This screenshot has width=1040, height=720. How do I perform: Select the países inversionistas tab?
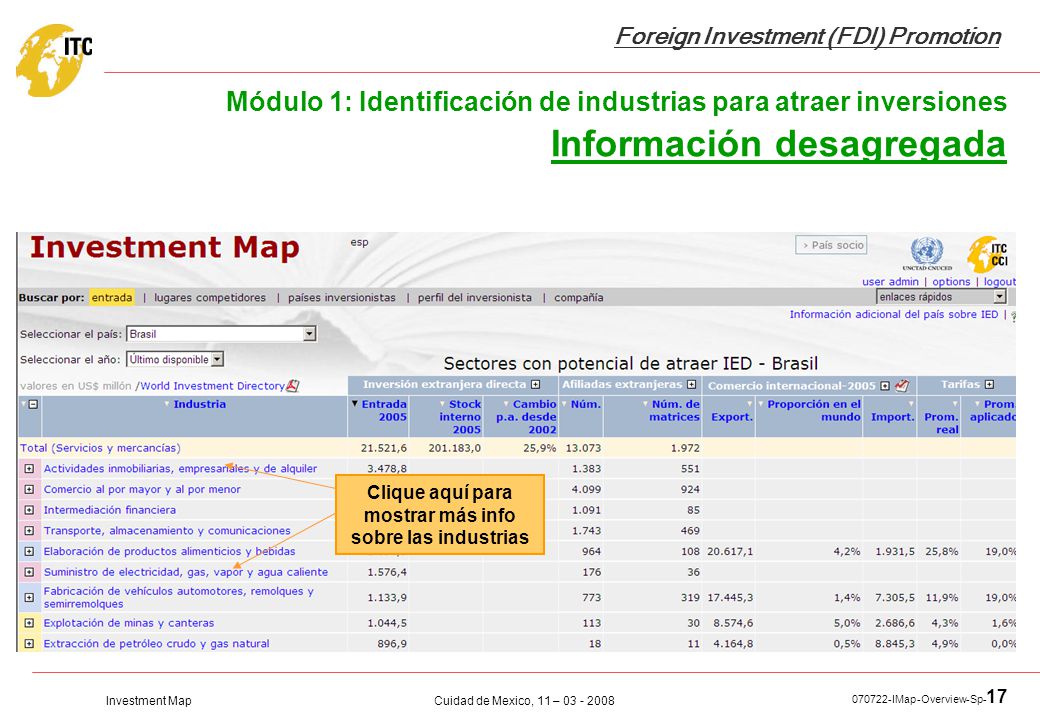coord(342,298)
